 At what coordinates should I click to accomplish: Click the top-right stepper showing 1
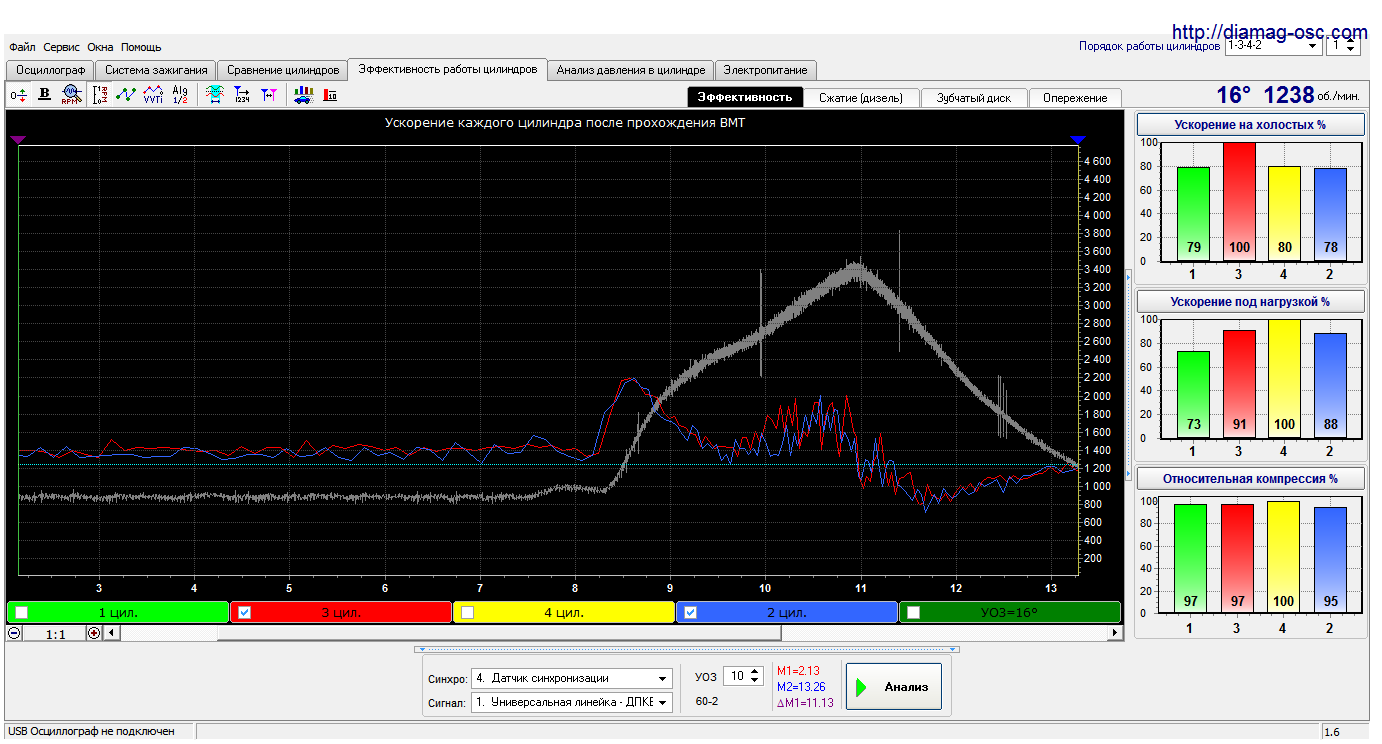[x=1343, y=45]
